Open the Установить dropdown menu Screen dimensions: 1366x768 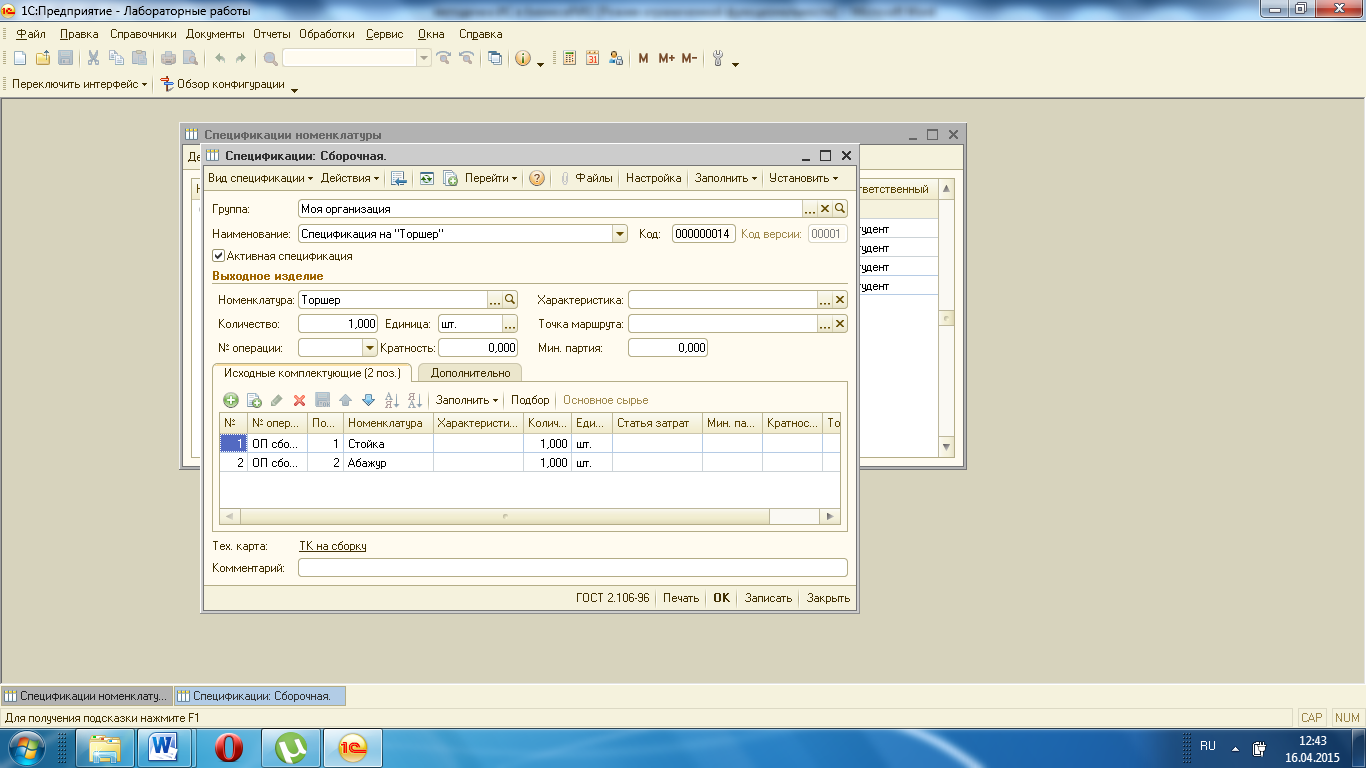click(x=804, y=178)
